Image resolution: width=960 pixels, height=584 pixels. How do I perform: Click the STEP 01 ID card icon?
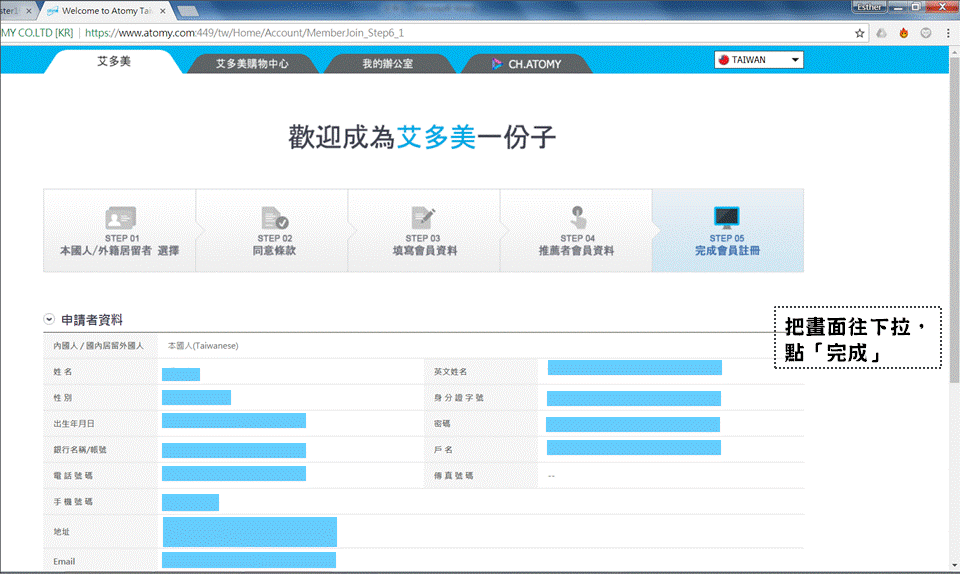click(x=120, y=217)
